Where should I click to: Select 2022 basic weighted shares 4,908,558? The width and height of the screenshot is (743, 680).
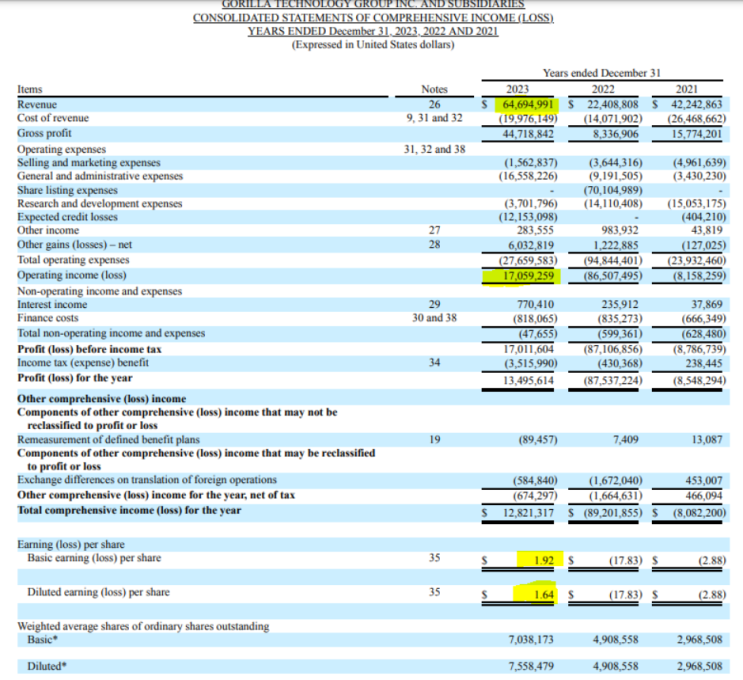point(616,639)
